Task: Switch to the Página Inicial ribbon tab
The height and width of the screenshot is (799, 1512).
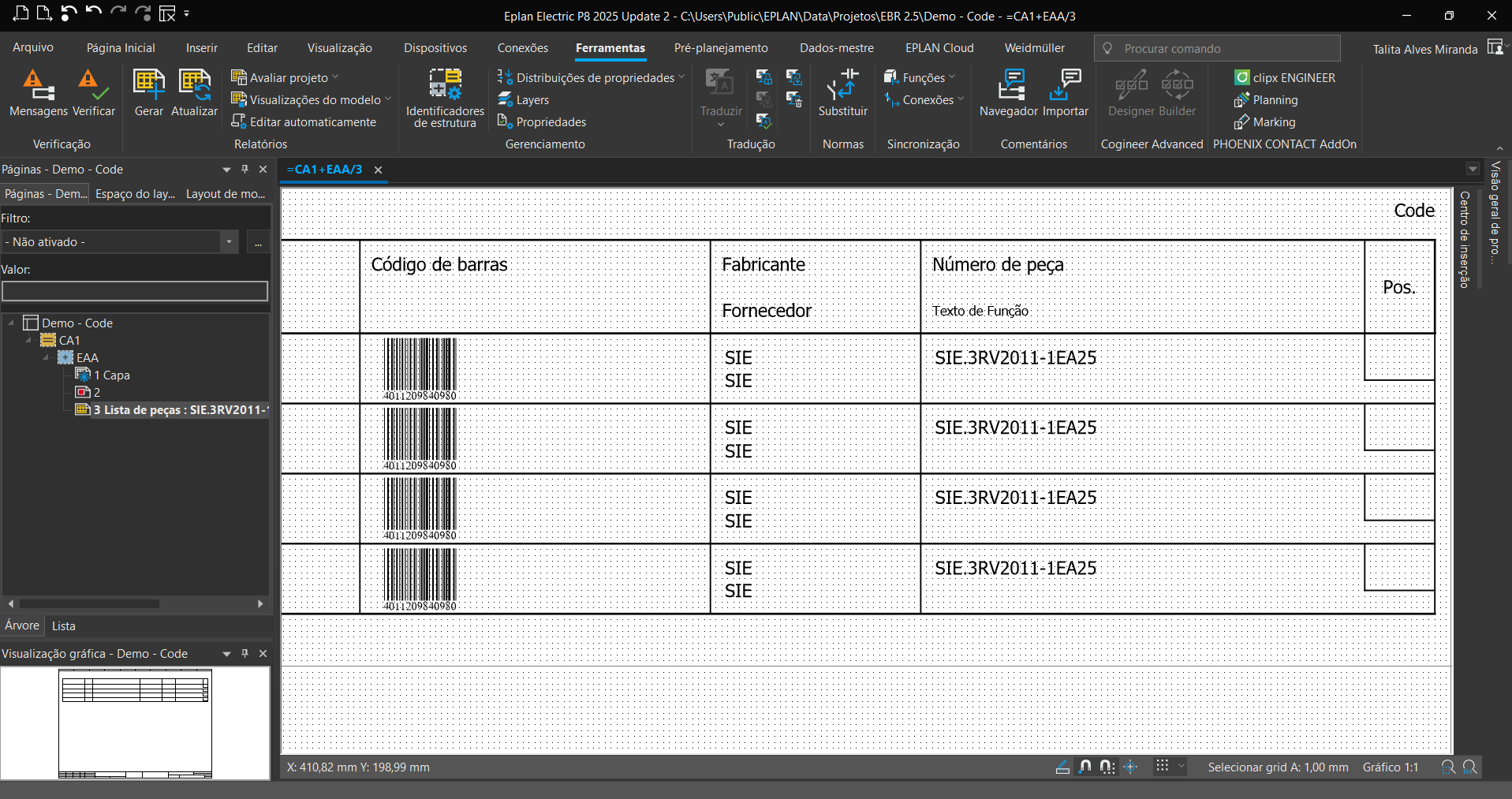Action: (121, 47)
